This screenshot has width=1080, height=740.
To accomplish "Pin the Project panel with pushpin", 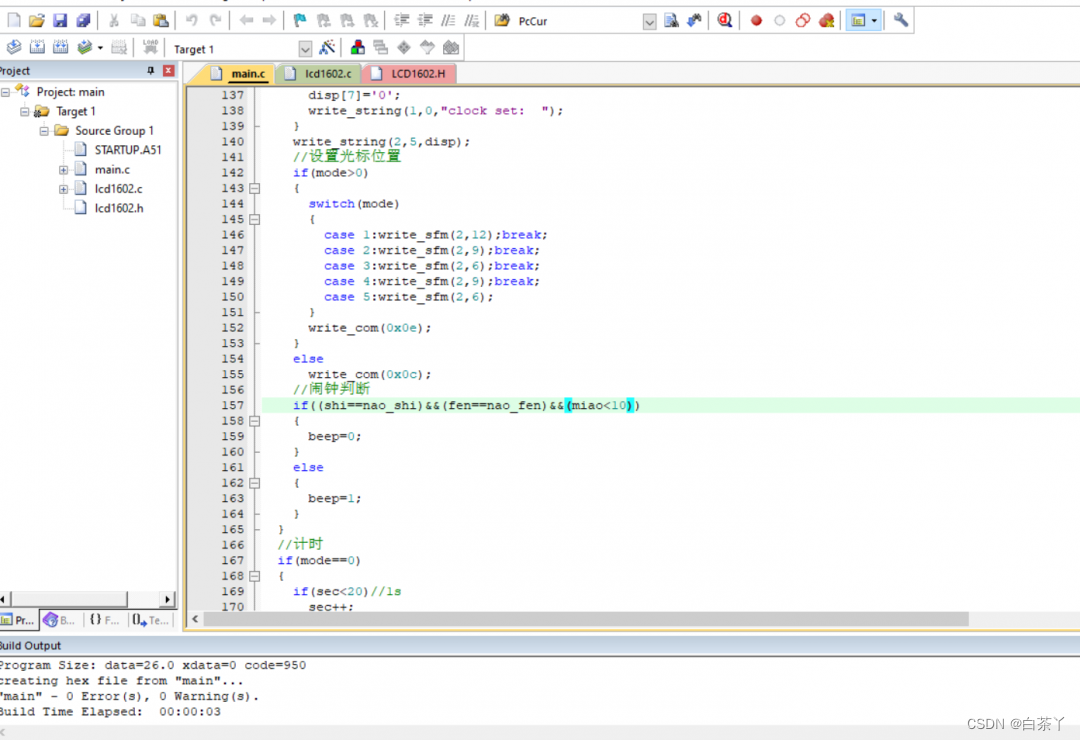I will click(x=151, y=71).
